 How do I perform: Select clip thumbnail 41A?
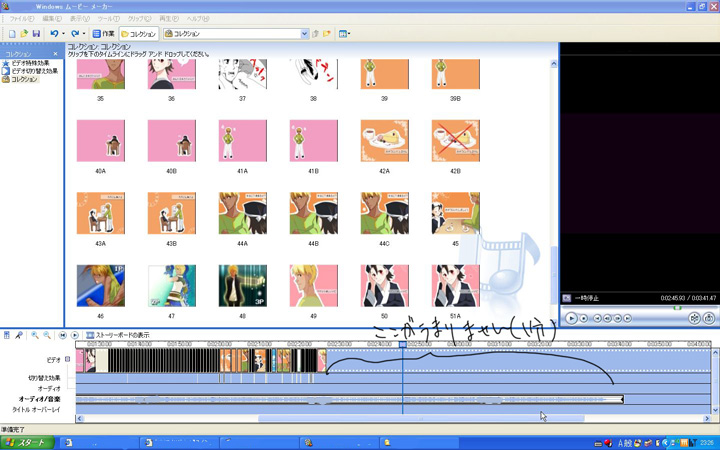242,141
